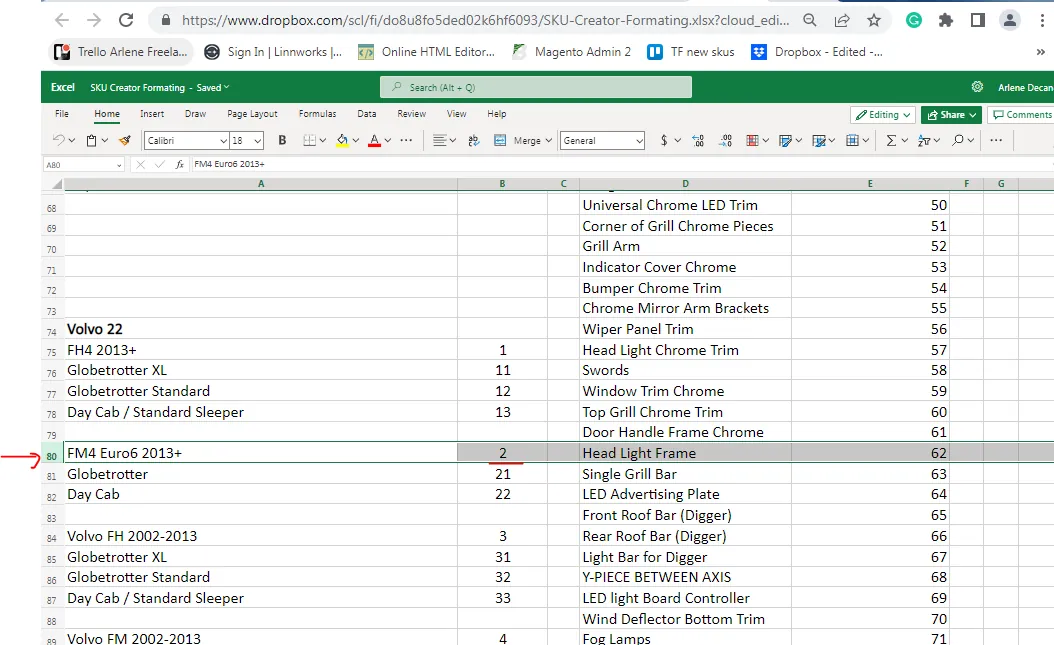
Task: Click the browser address bar URL
Action: tap(485, 20)
